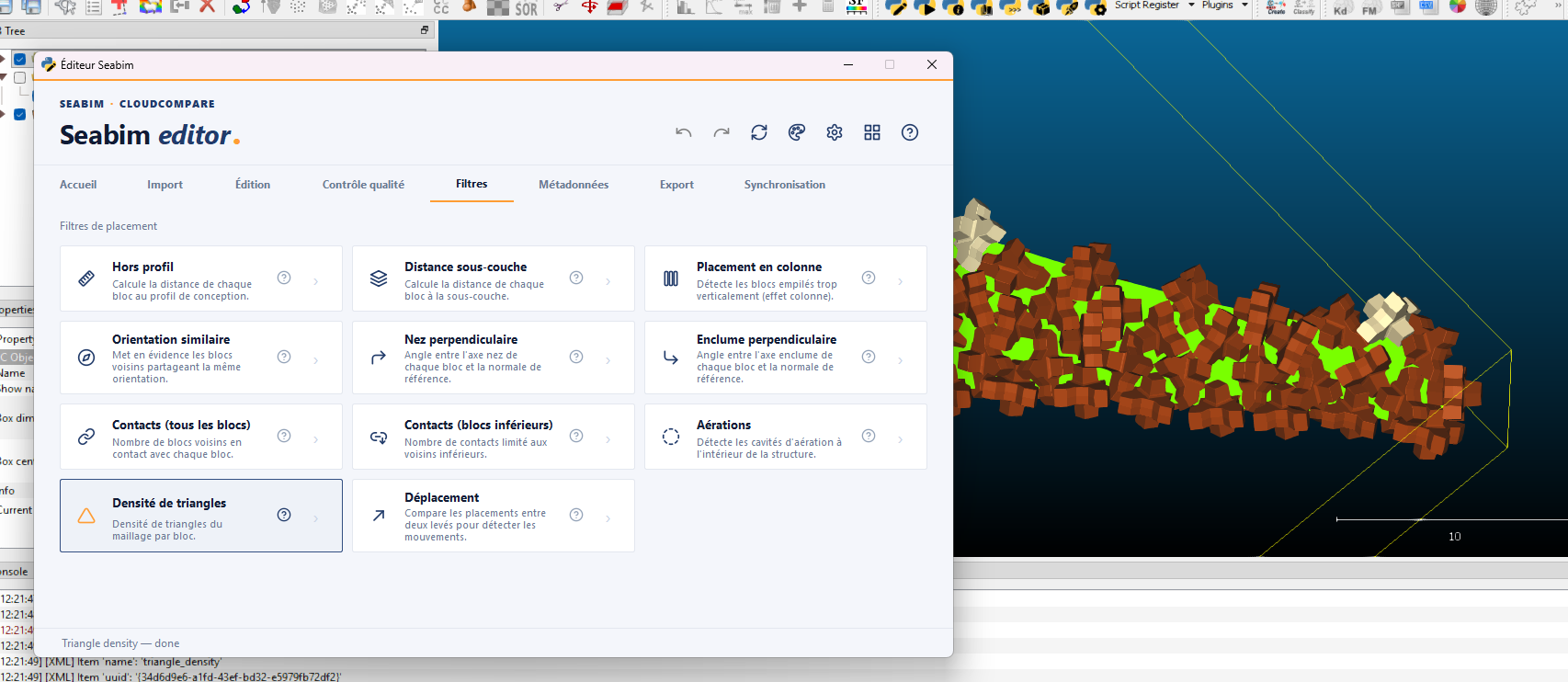1568x682 pixels.
Task: Click the CANUPO Create icon
Action: pos(1276,7)
